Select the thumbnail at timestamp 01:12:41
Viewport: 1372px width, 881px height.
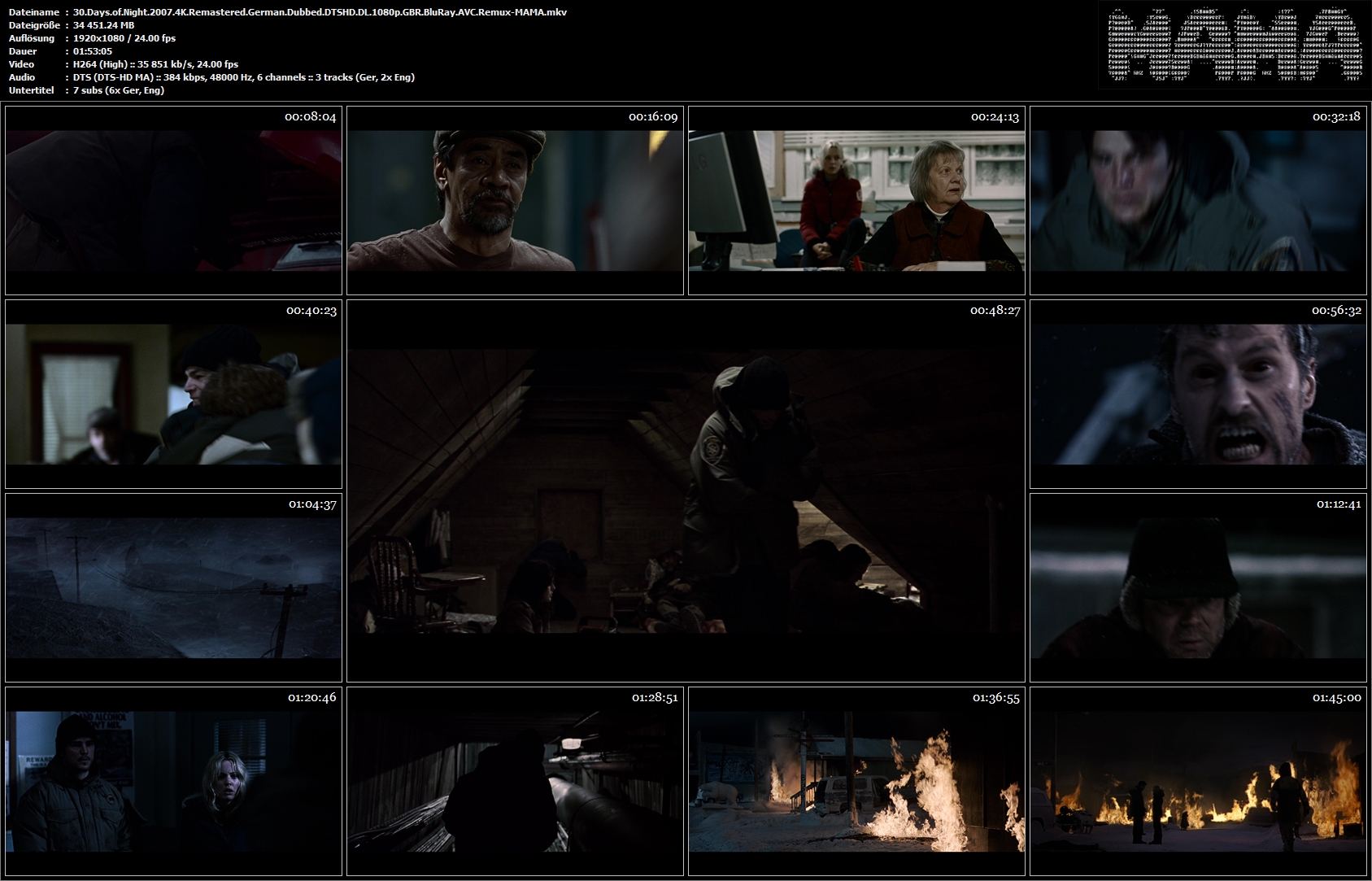click(x=1198, y=587)
